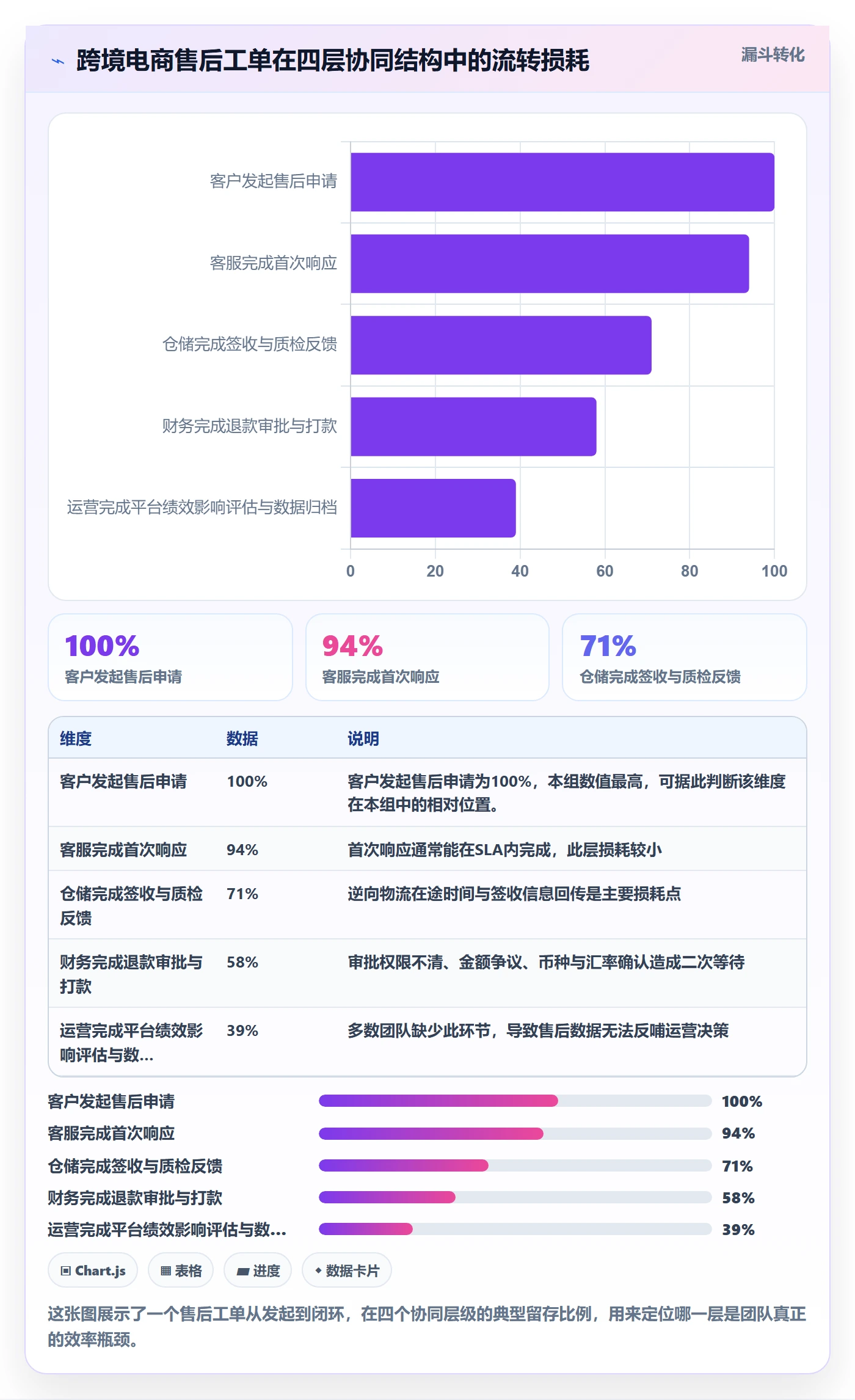Click the 漏斗转化 tag in the header
Viewport: 855px width, 1400px height.
tap(773, 55)
